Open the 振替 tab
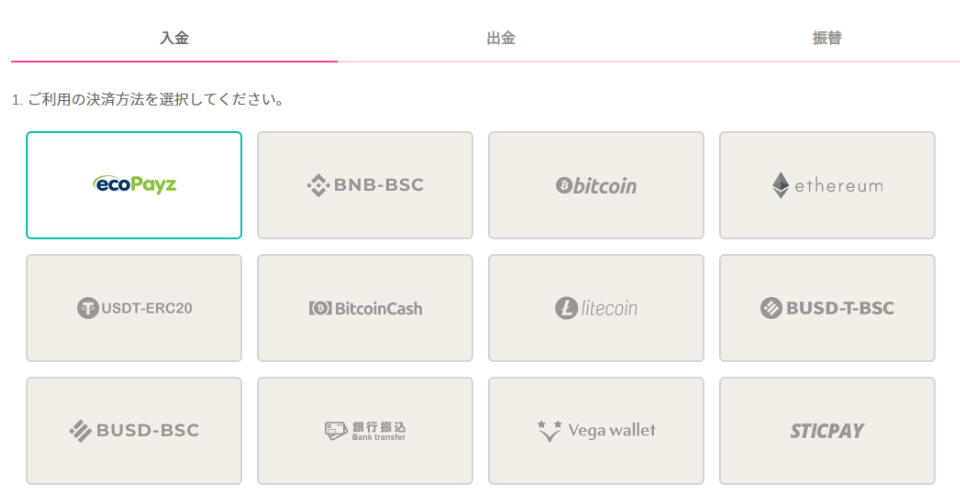The height and width of the screenshot is (500, 960). [x=827, y=38]
